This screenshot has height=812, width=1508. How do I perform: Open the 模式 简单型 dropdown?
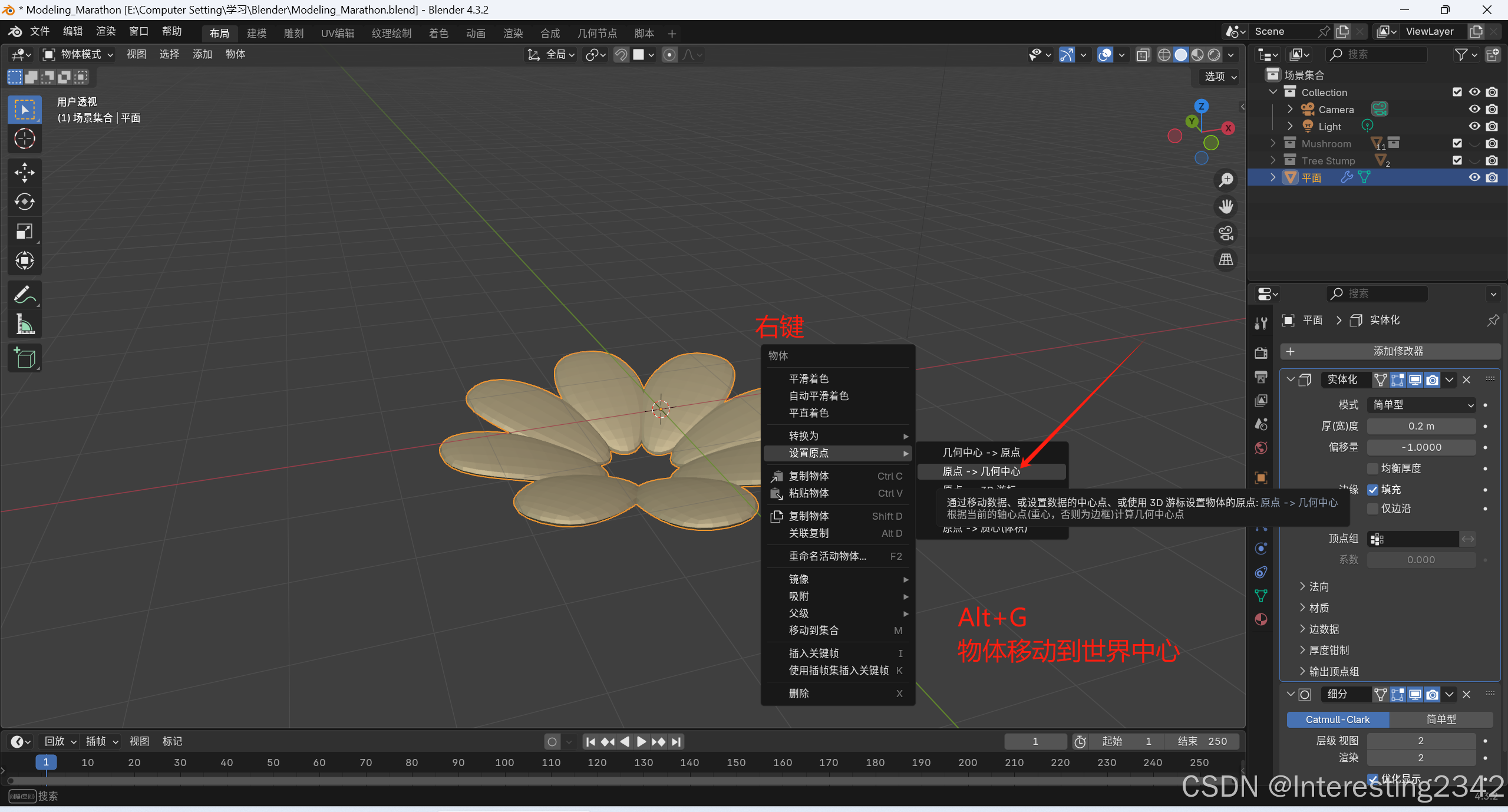(x=1421, y=405)
